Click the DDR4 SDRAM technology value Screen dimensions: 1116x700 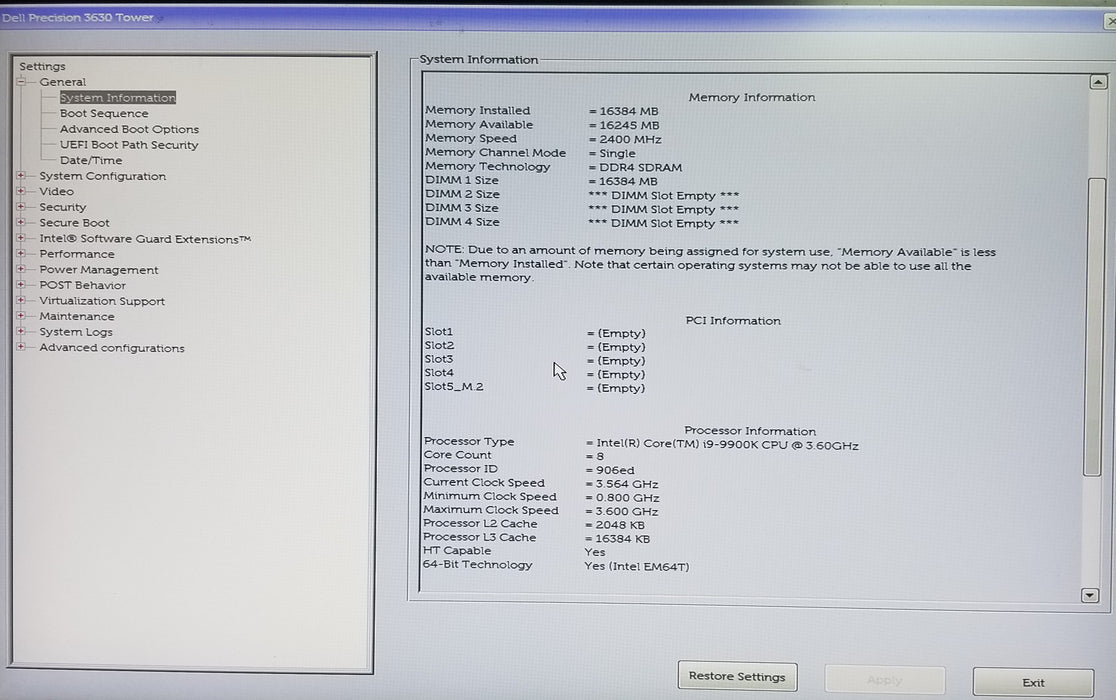click(x=635, y=167)
